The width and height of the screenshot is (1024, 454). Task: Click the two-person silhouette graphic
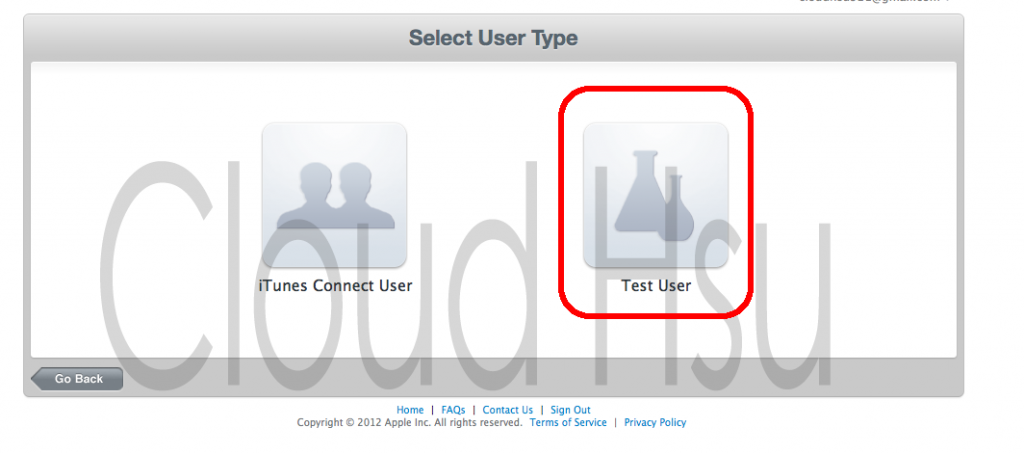(336, 195)
